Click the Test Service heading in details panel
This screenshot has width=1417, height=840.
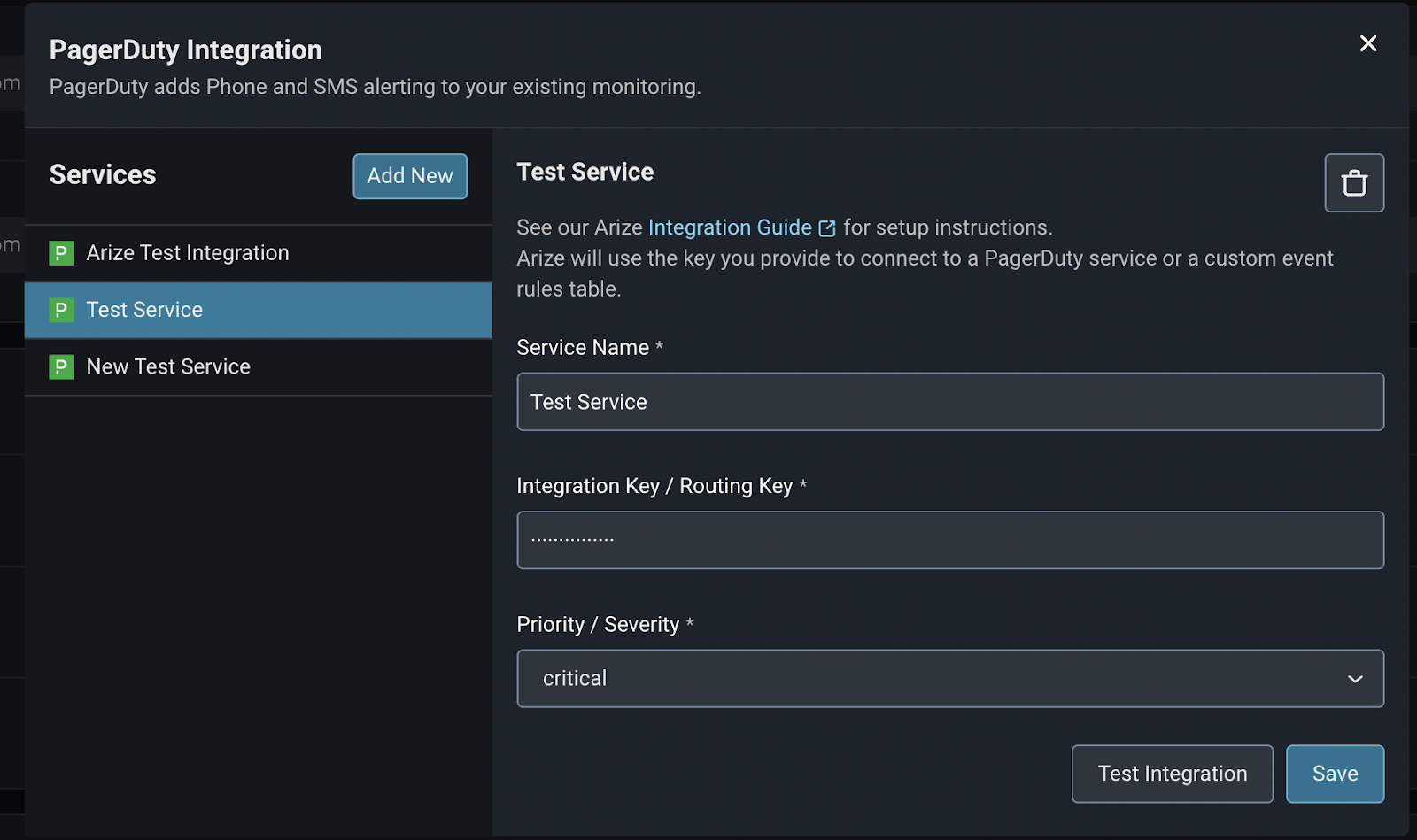(585, 172)
